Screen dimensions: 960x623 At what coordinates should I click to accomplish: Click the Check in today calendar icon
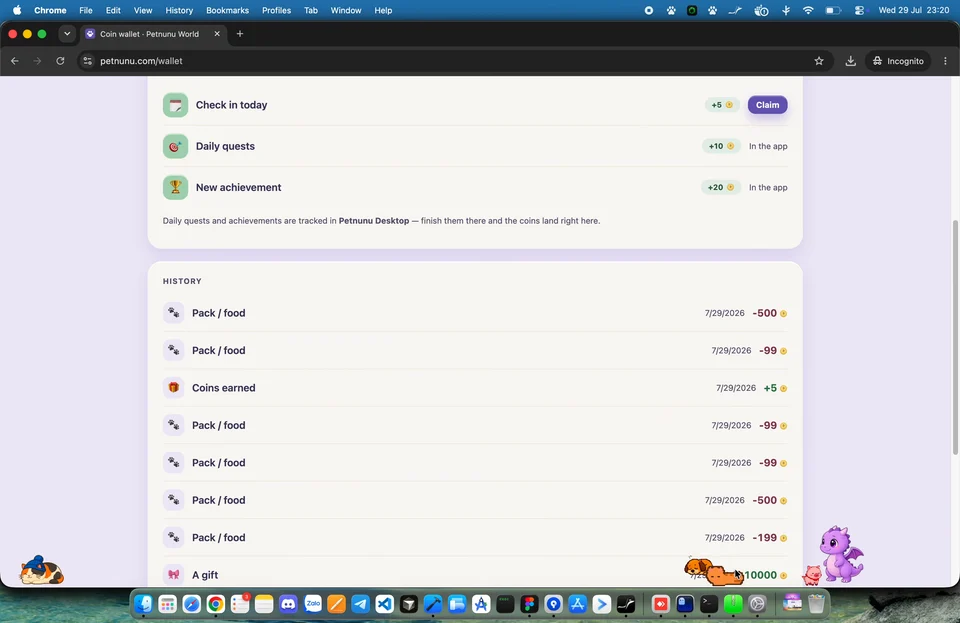click(x=175, y=105)
